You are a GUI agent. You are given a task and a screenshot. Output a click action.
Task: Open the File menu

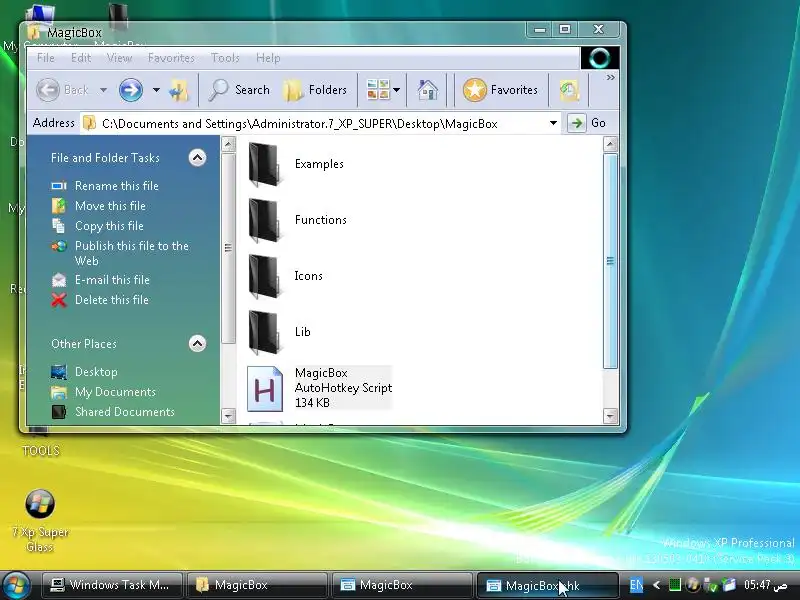(45, 58)
